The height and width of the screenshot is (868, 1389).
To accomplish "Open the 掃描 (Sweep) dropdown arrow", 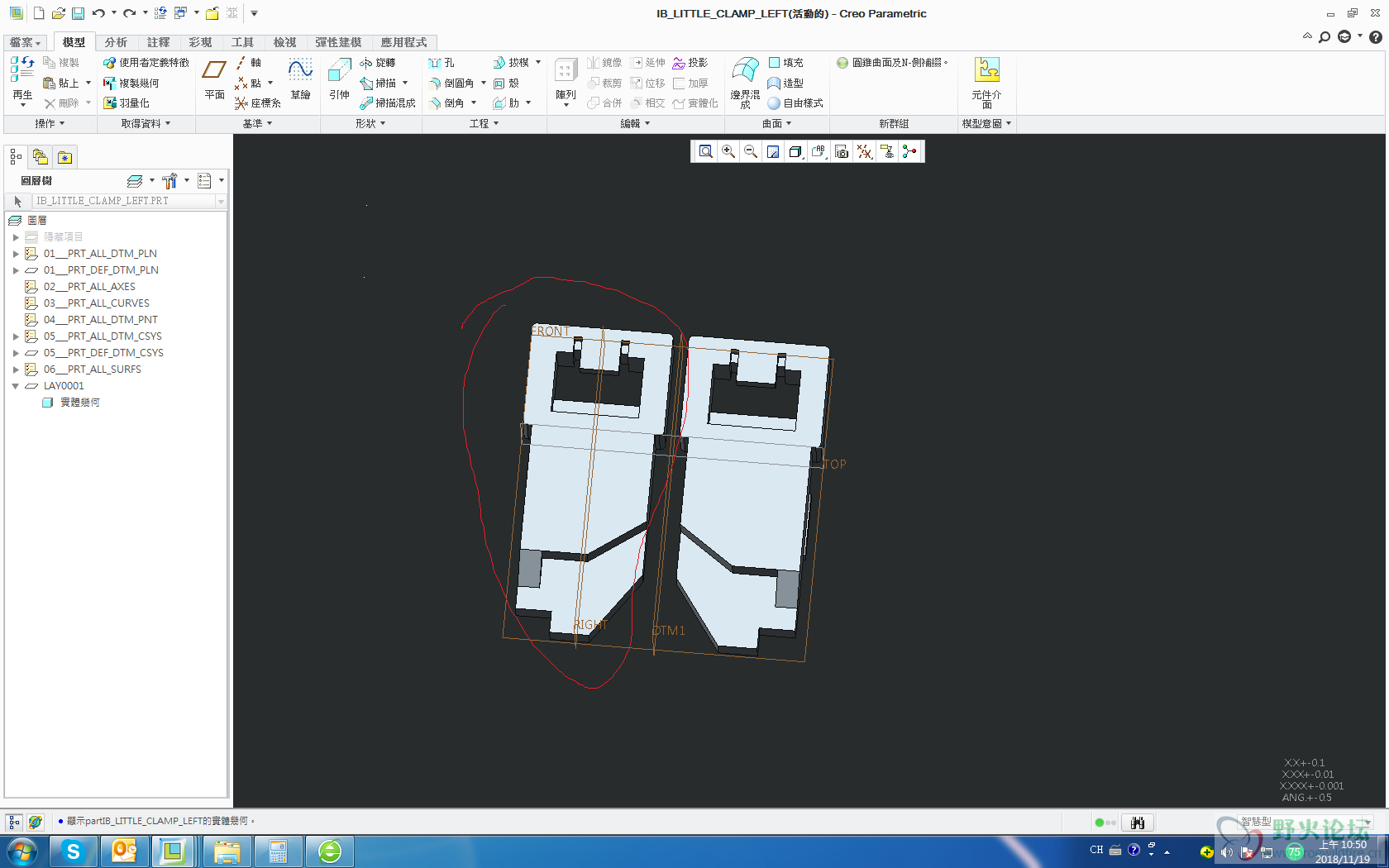I will (405, 83).
